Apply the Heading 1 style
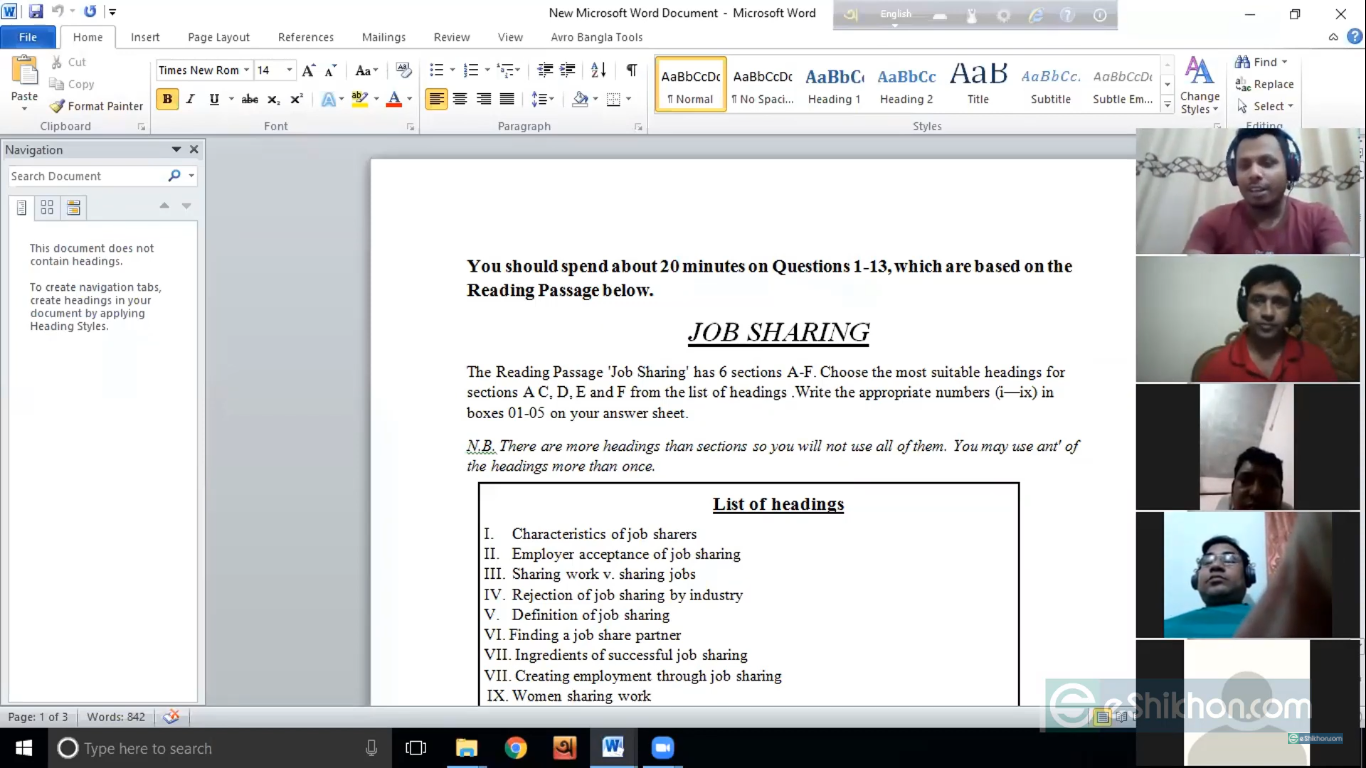 pyautogui.click(x=834, y=84)
